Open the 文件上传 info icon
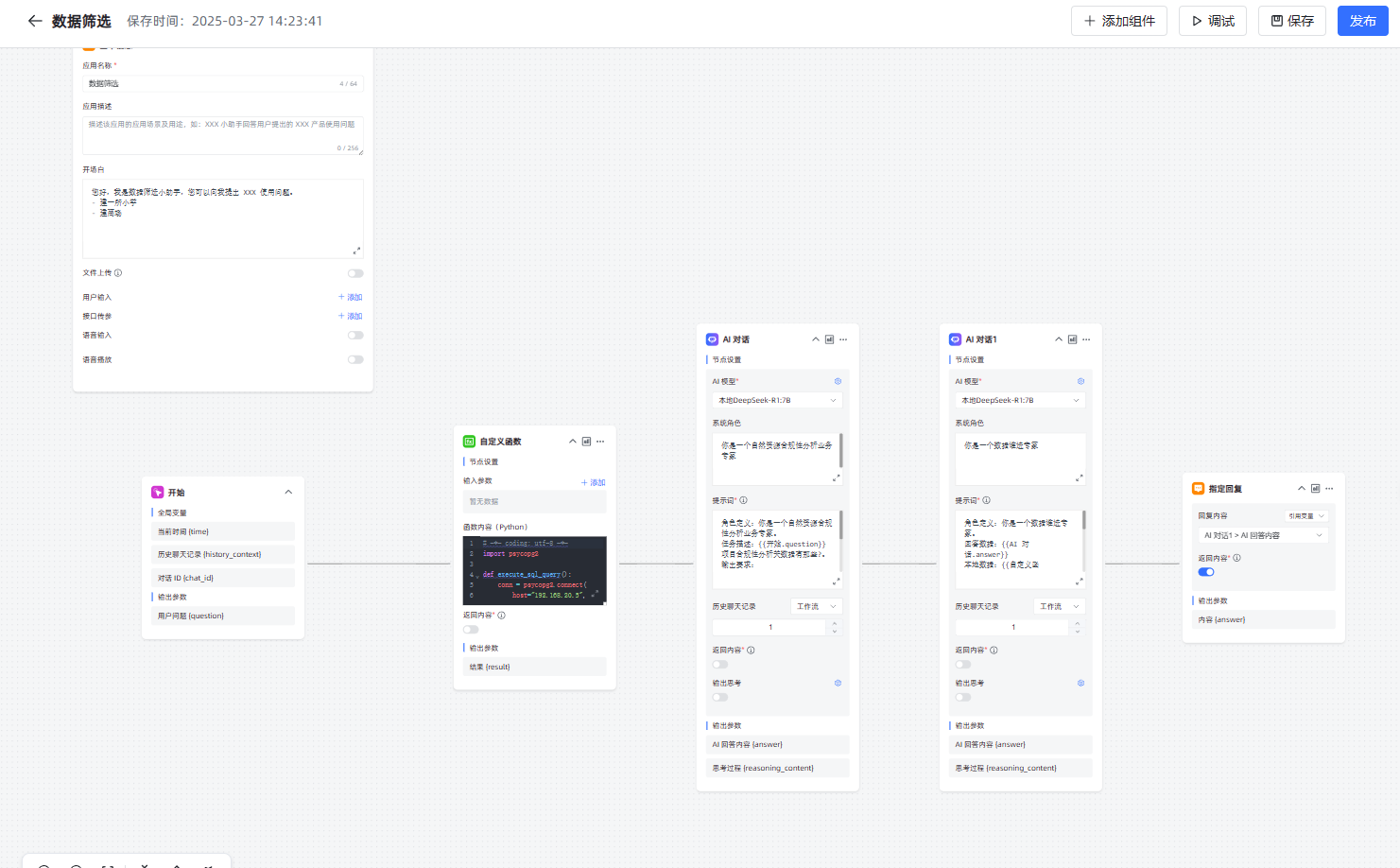Screen dimensions: 1400x868 (x=118, y=273)
